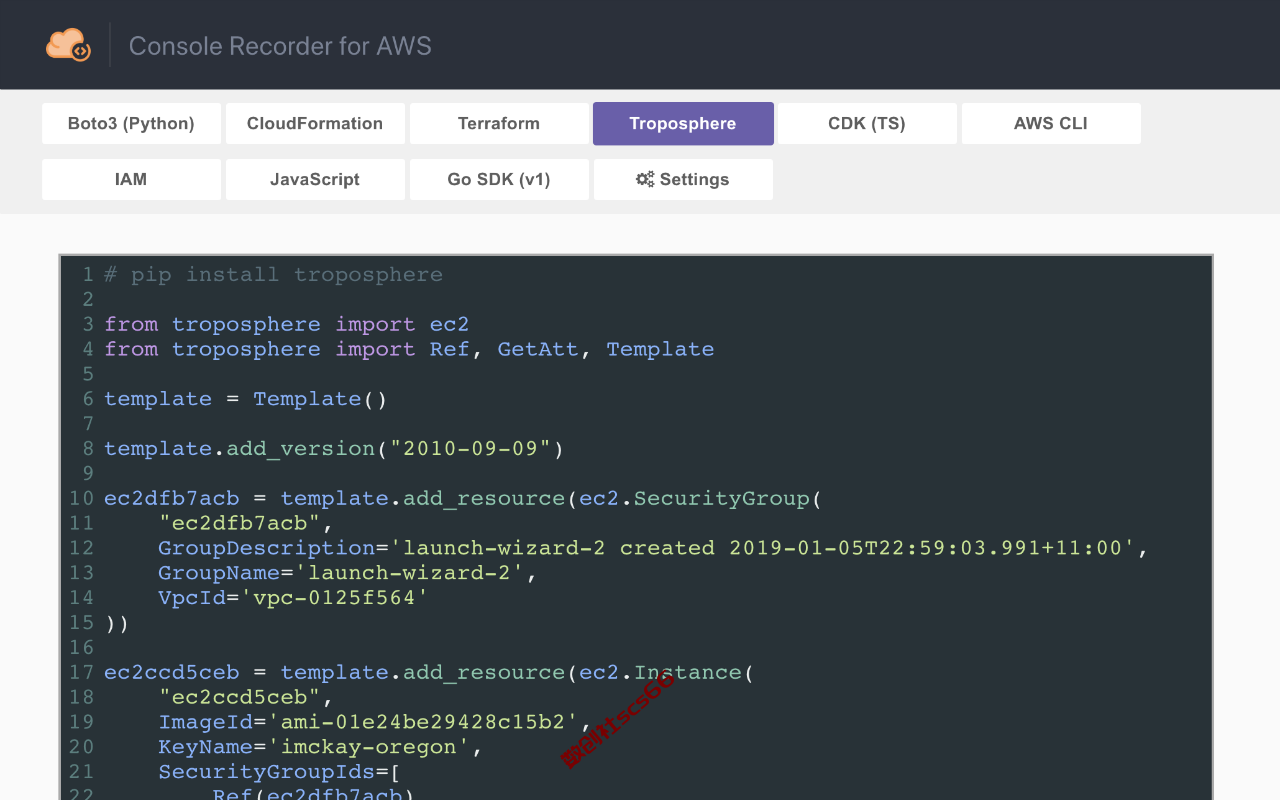This screenshot has height=800, width=1280.
Task: Click the ec2.SecurityGroup add_resource line
Action: pos(463,498)
